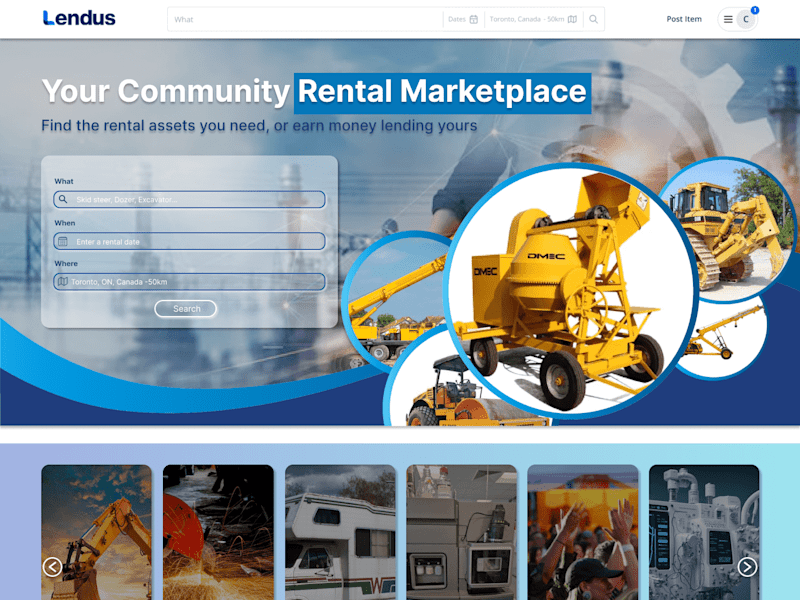The width and height of the screenshot is (800, 600).
Task: Open the excavator category card
Action: (x=96, y=532)
